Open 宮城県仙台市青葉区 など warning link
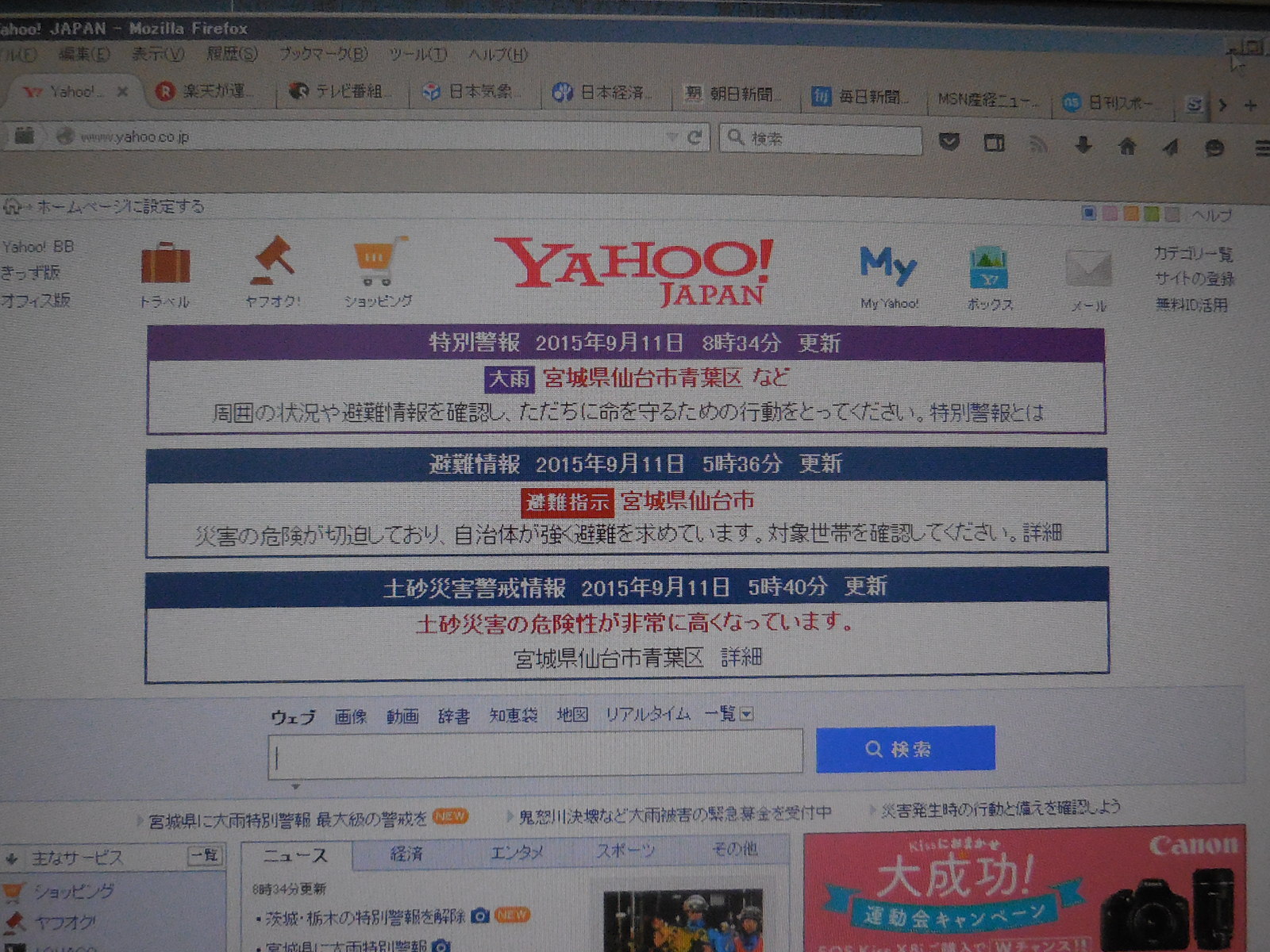The image size is (1270, 952). 665,378
